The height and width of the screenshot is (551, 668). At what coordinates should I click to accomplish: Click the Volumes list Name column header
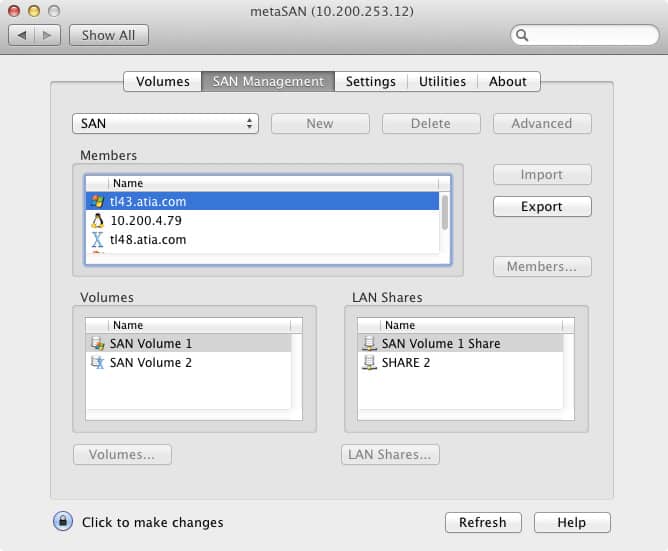(x=199, y=325)
